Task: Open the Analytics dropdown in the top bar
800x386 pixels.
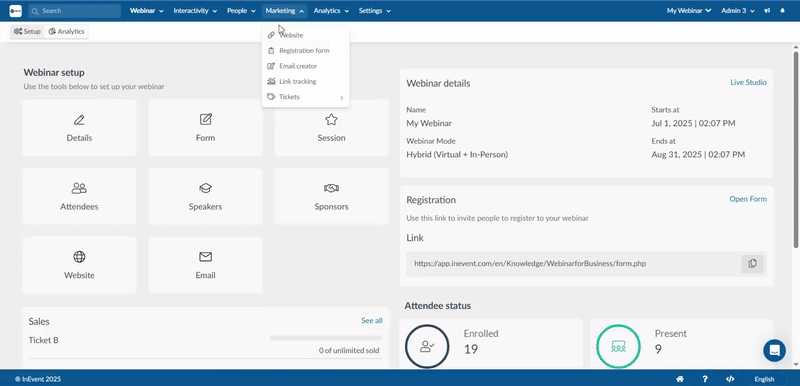Action: (x=331, y=11)
